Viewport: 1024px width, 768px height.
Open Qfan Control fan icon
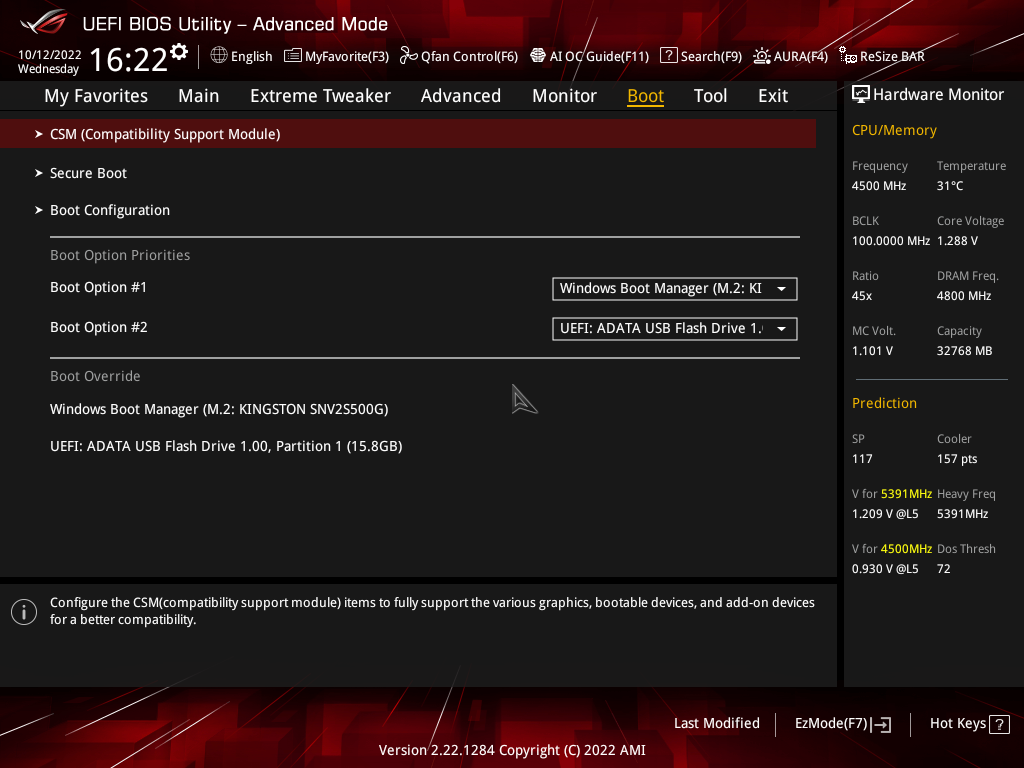408,56
